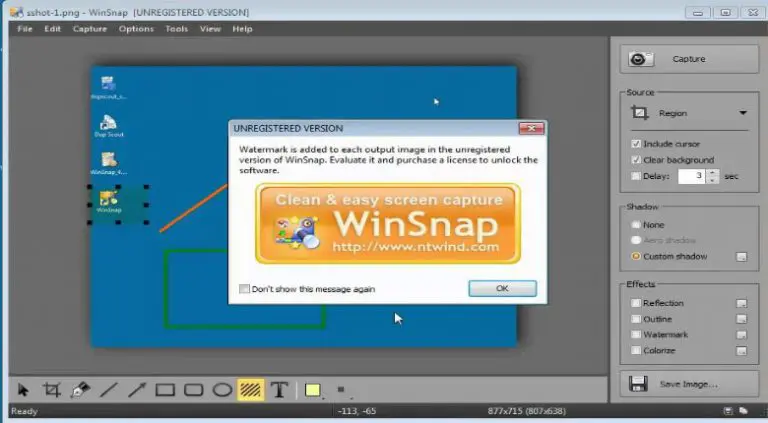Click the WinSnap title bar app icon

click(16, 12)
